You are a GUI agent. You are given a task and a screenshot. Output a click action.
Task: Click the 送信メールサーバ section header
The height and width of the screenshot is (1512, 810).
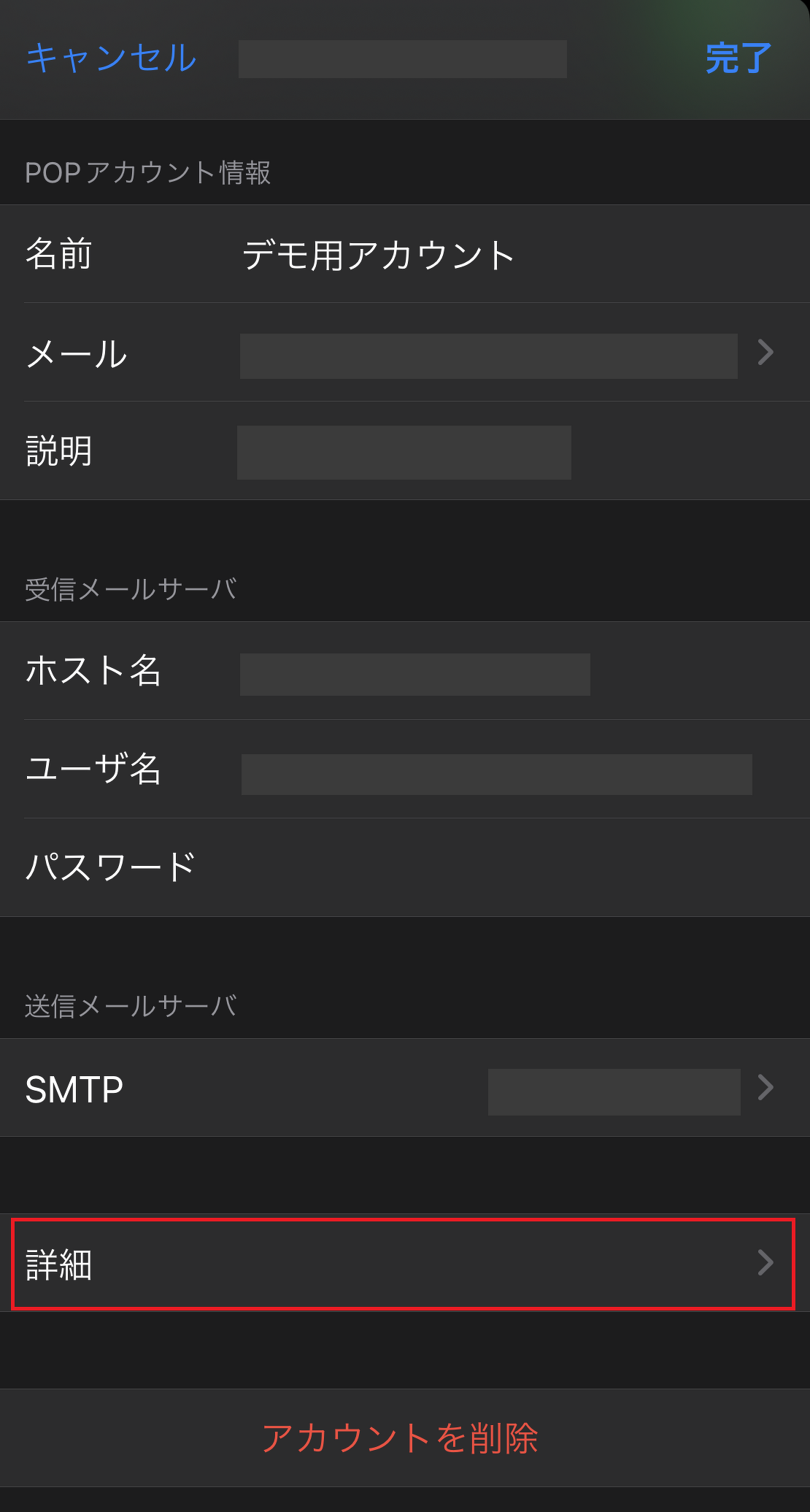pos(131,1006)
